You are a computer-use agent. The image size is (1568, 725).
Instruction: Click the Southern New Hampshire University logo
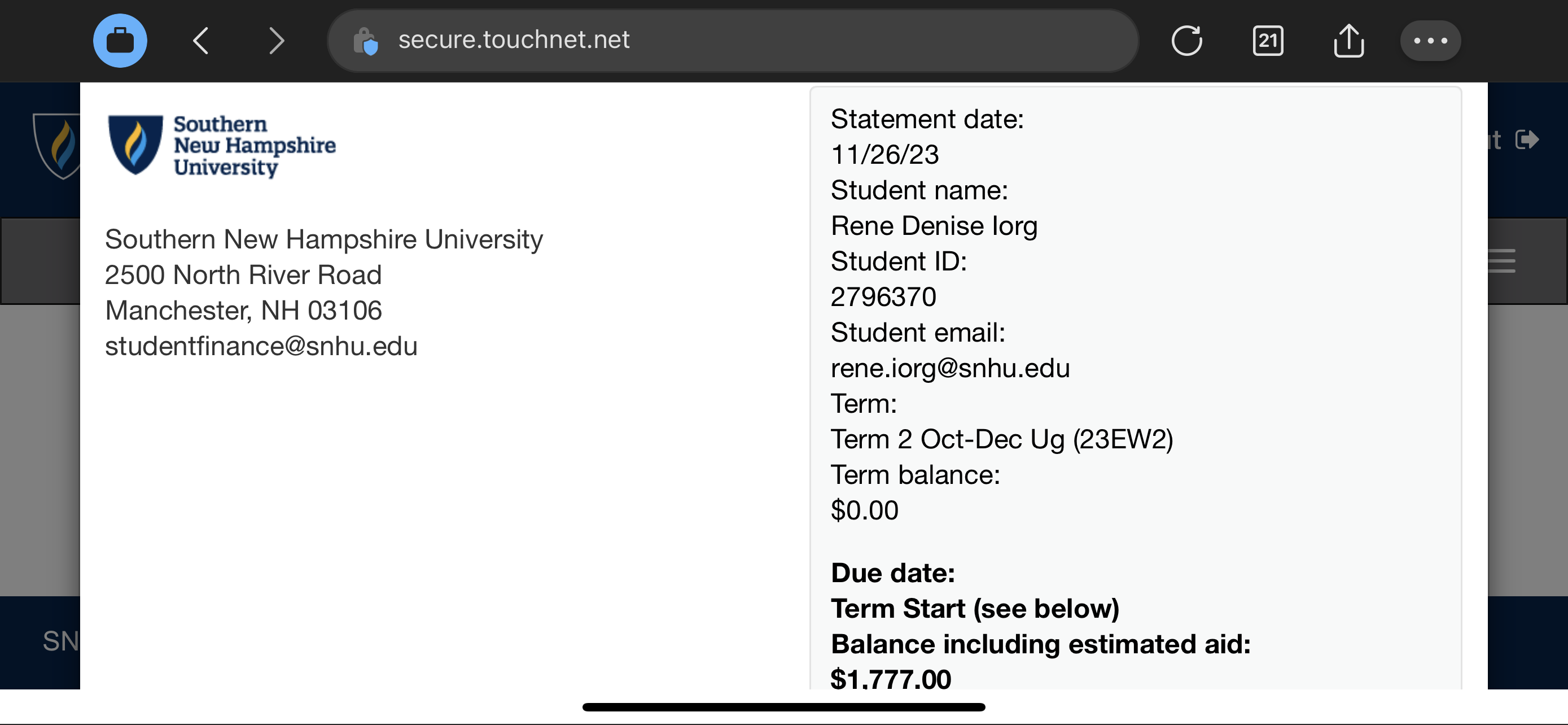pyautogui.click(x=222, y=146)
